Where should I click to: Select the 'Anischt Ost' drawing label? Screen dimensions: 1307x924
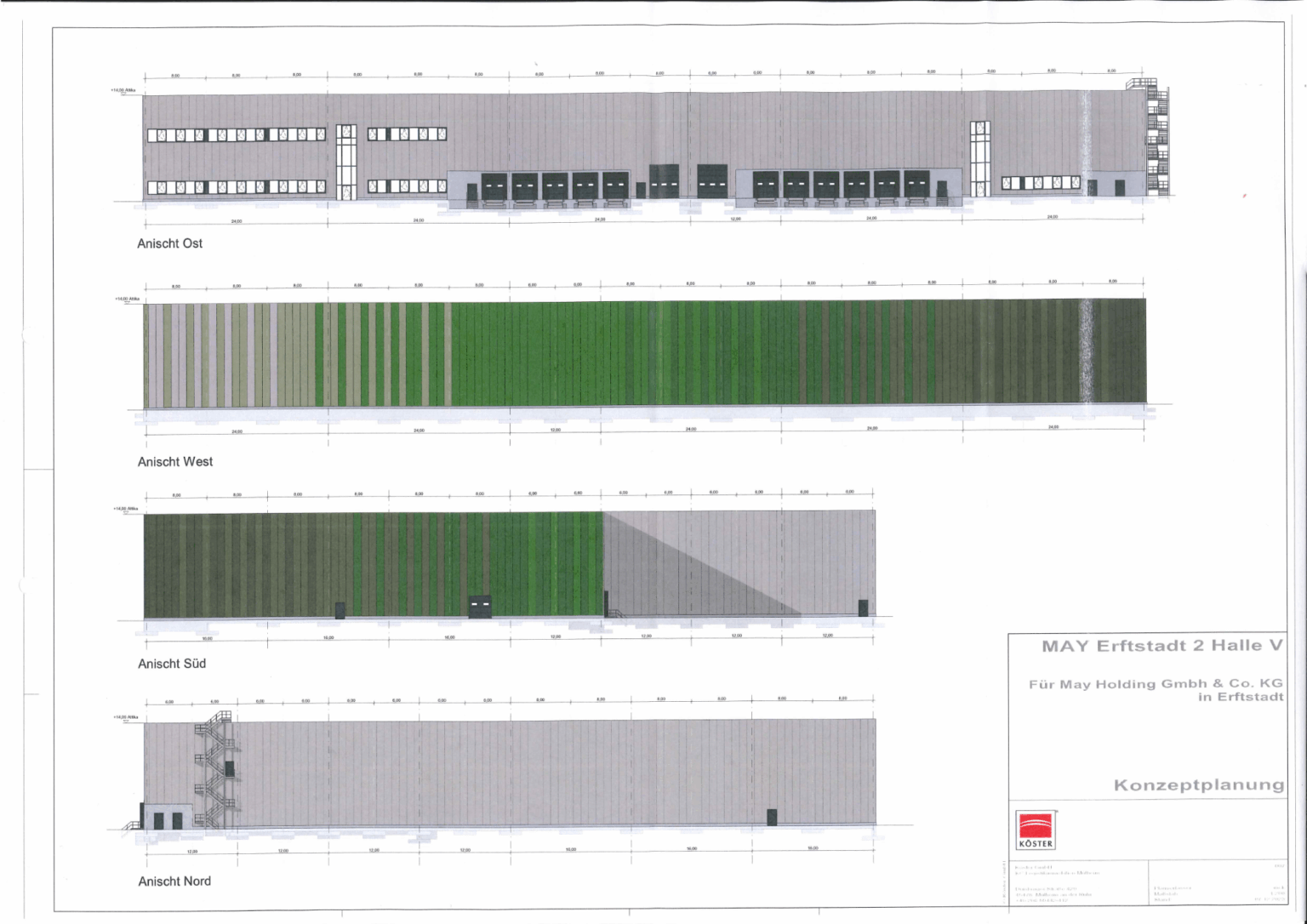click(170, 243)
